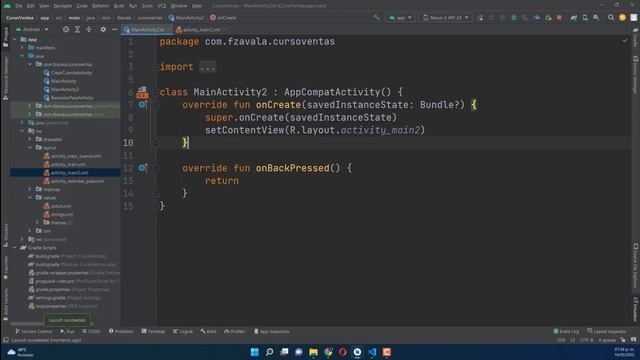Viewport: 640px width, 360px height.
Task: Click the Collapse All icon in Project panel
Action: pos(89,29)
